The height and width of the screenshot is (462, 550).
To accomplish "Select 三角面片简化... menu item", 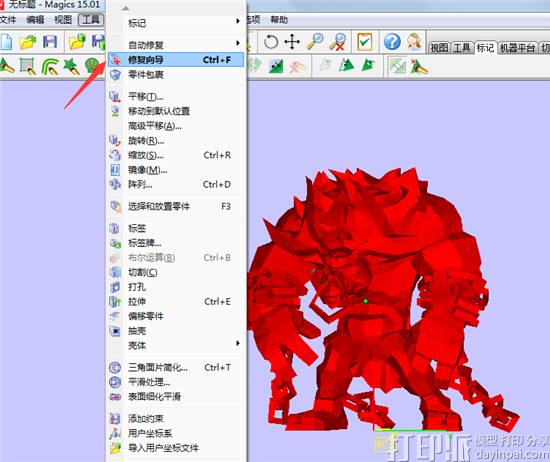I will (175, 367).
